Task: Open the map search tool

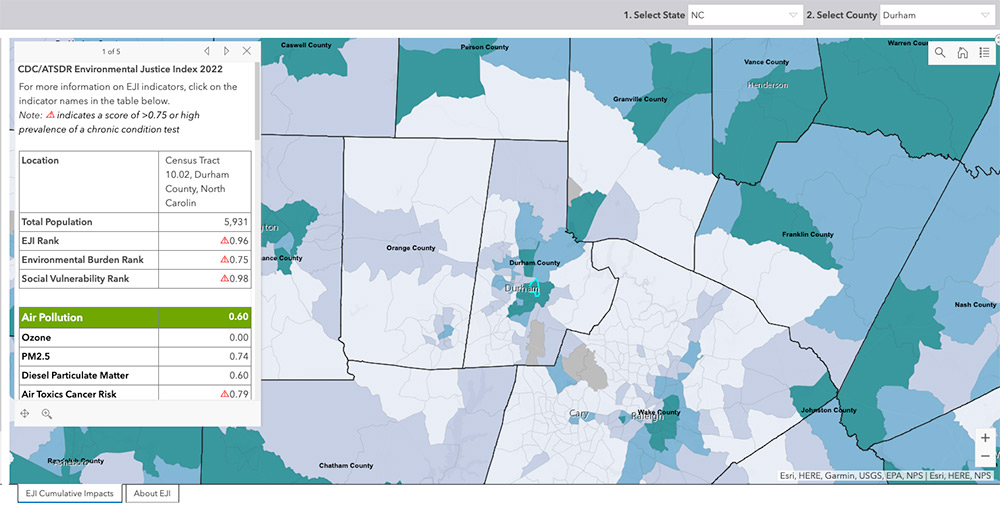Action: [940, 53]
